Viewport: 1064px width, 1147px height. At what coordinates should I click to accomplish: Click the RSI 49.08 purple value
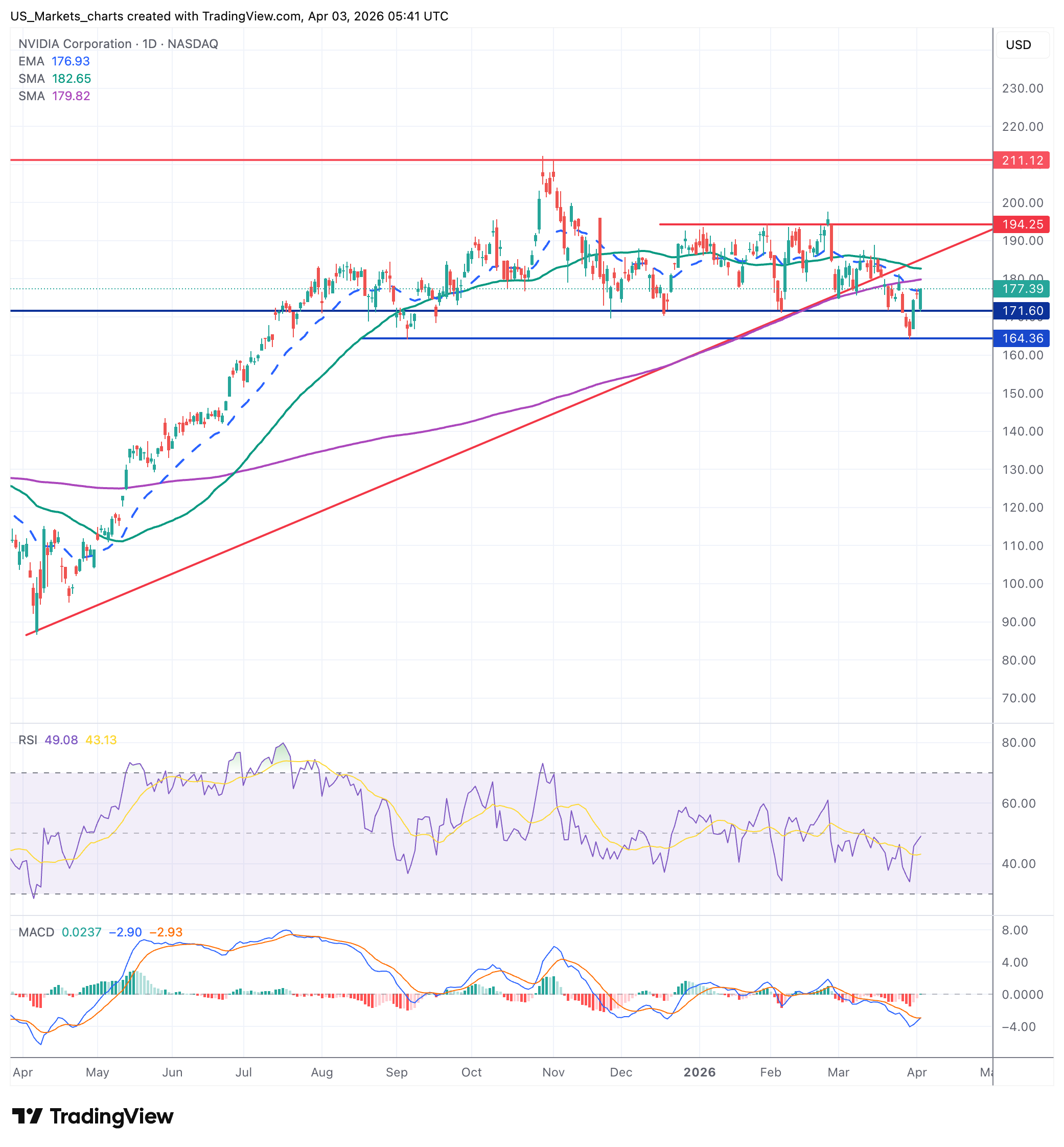61,740
